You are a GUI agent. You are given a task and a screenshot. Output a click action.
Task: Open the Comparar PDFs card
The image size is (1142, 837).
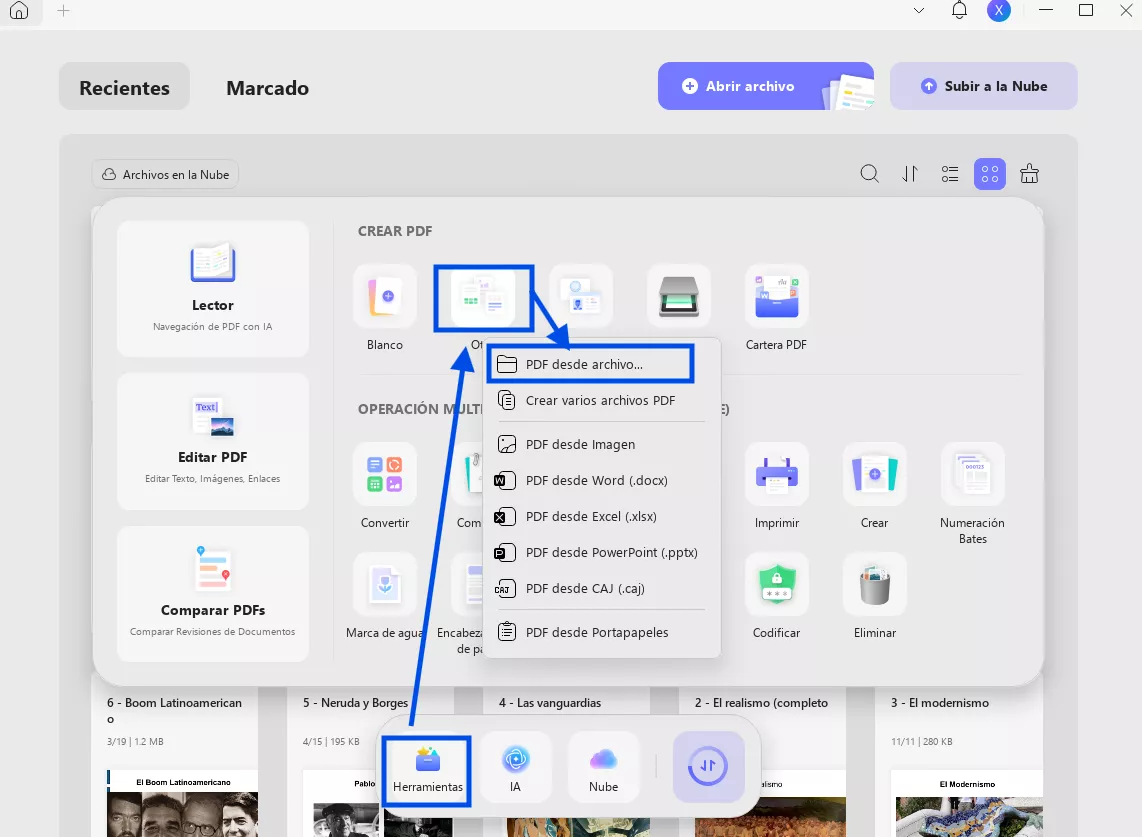coord(213,594)
